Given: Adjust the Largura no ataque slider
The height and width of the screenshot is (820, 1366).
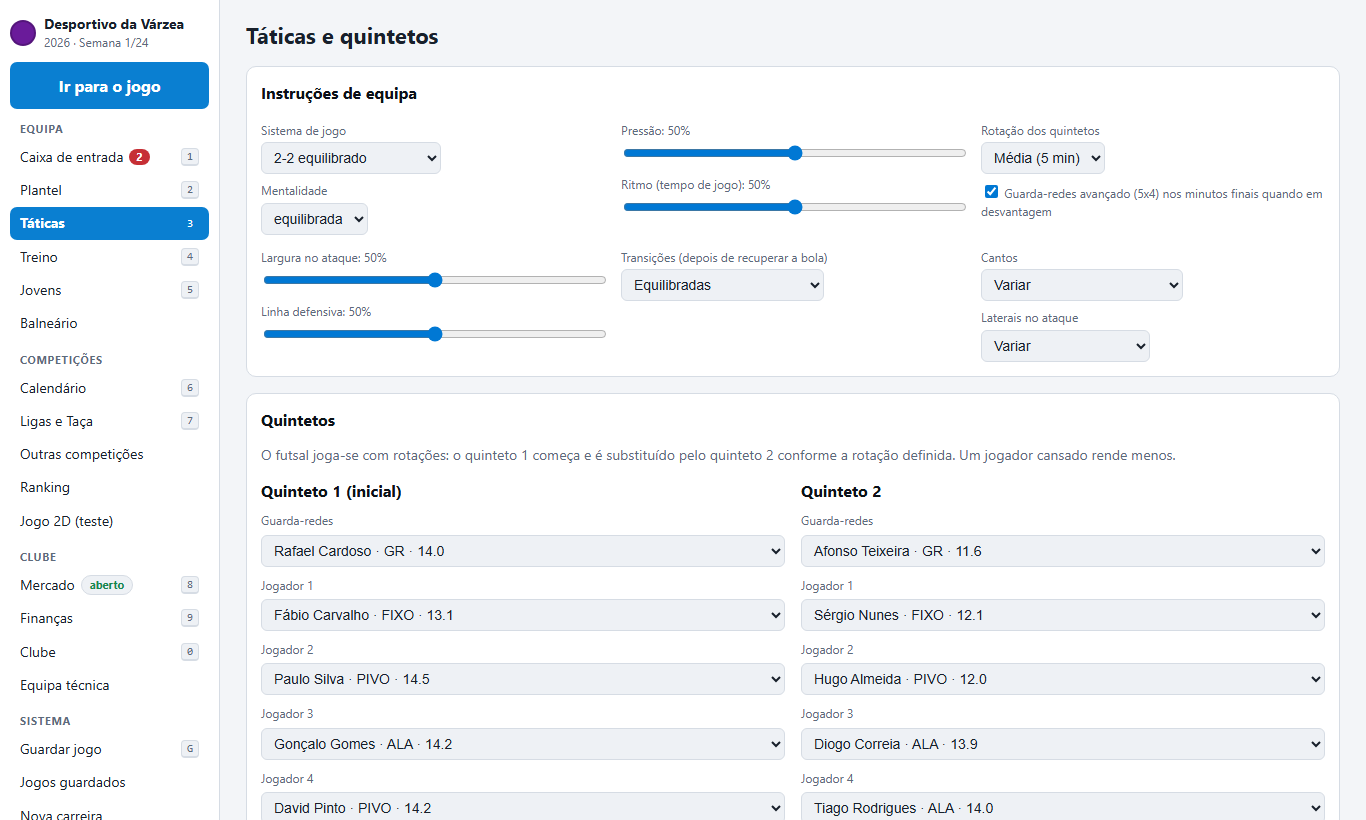Looking at the screenshot, I should 435,280.
